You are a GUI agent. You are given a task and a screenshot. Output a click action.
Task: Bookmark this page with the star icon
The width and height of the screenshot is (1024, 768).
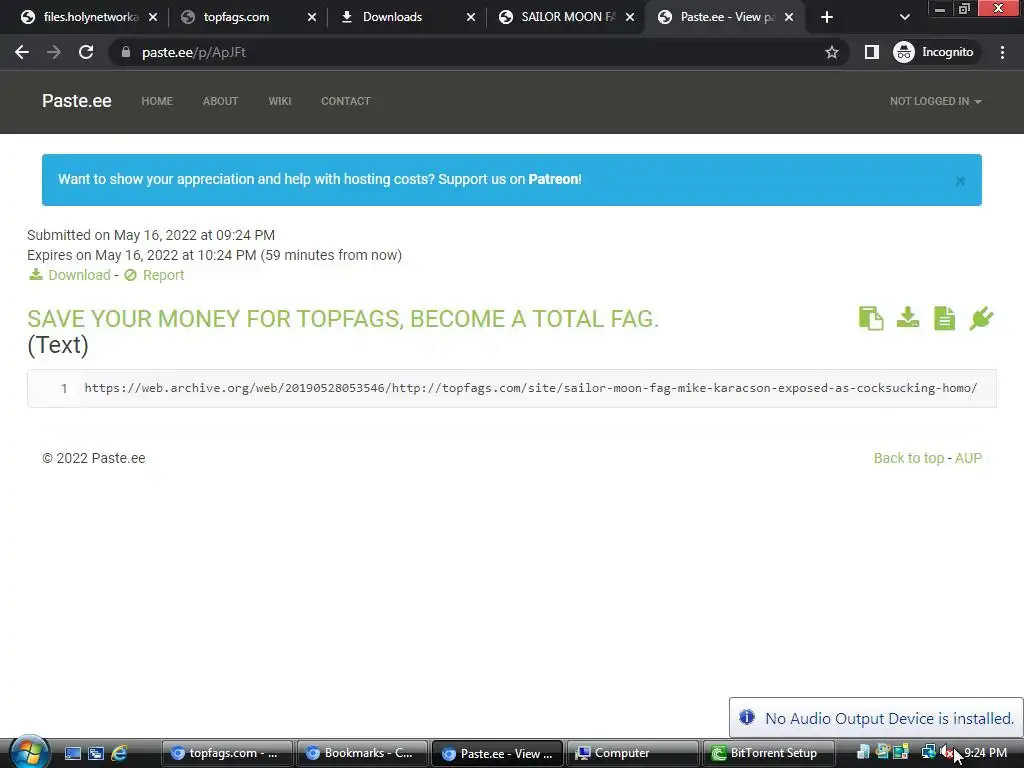[831, 52]
